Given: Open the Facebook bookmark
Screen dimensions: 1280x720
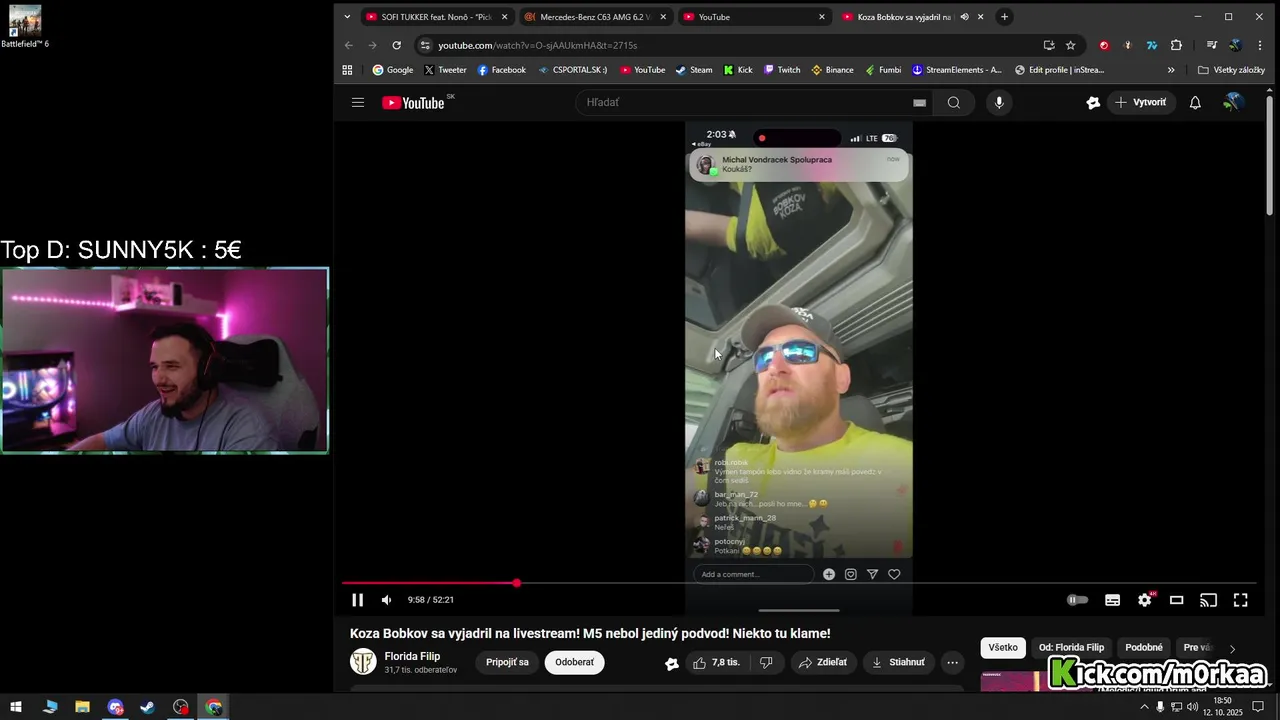Looking at the screenshot, I should click(x=501, y=70).
